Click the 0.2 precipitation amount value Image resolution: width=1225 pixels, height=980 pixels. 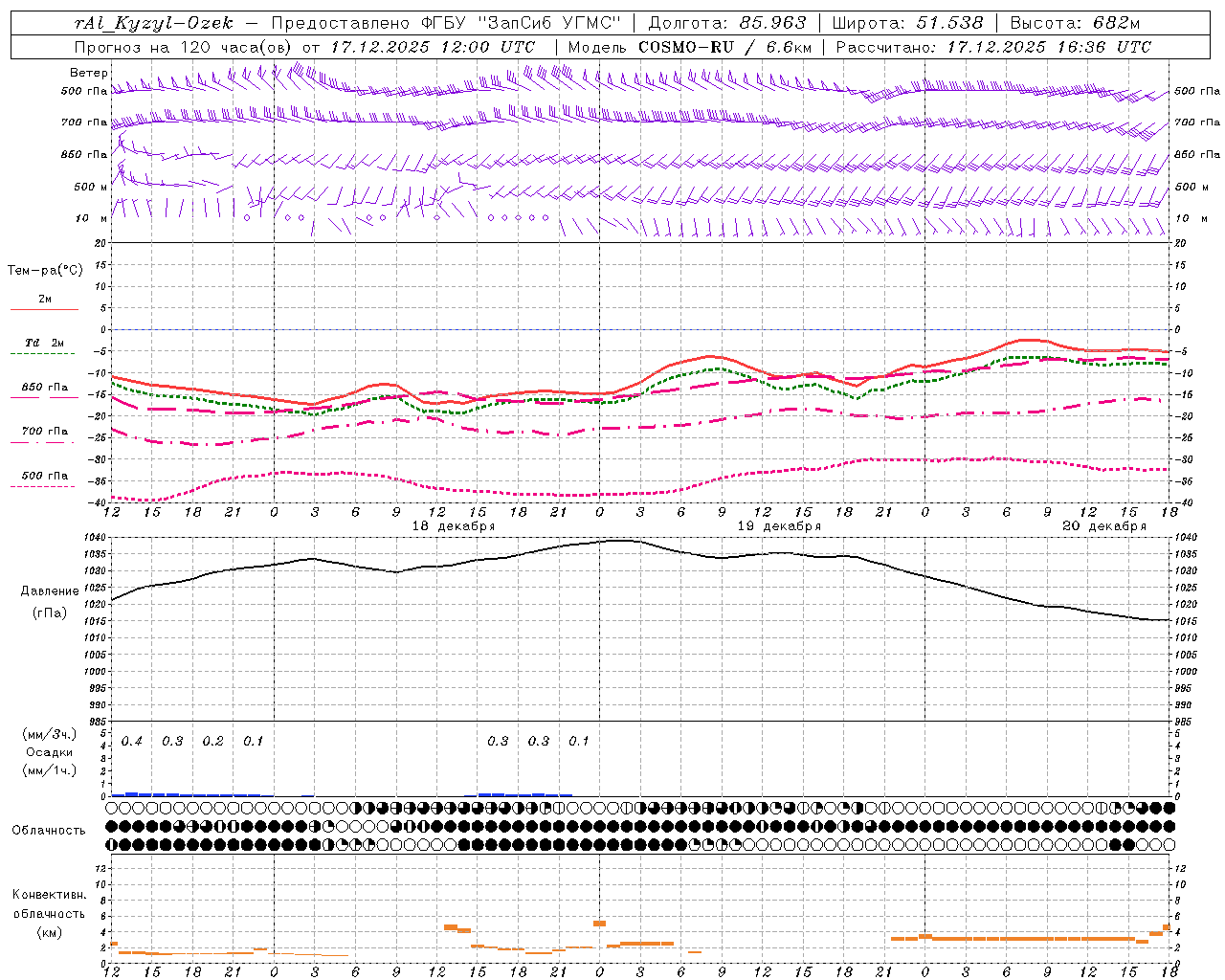[212, 742]
